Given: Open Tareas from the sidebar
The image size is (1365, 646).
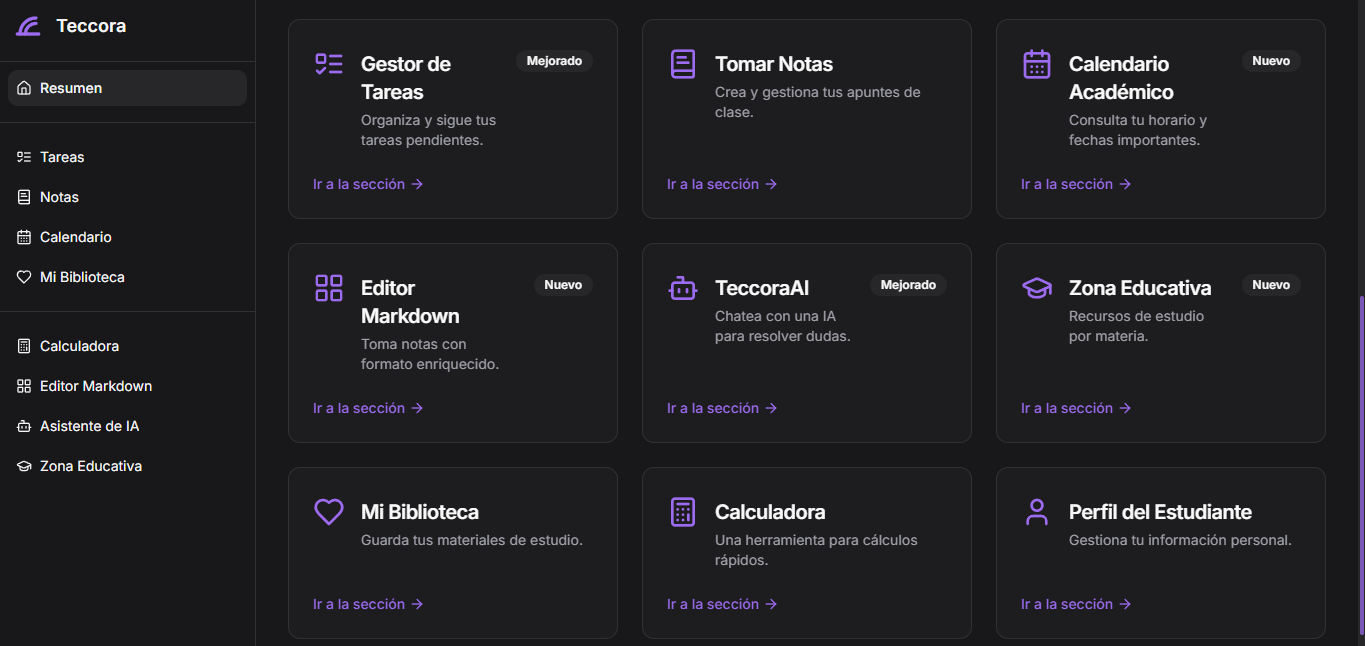Looking at the screenshot, I should pos(62,157).
